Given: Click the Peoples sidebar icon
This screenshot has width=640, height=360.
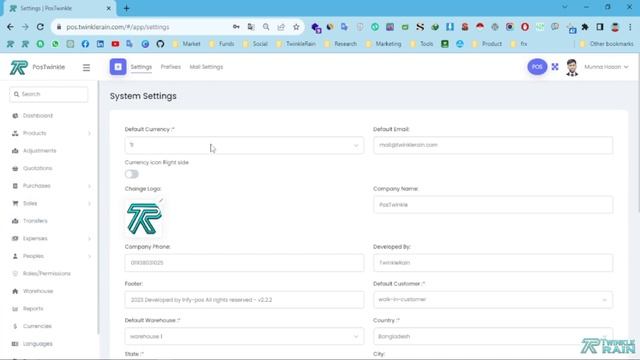Looking at the screenshot, I should pos(15,256).
